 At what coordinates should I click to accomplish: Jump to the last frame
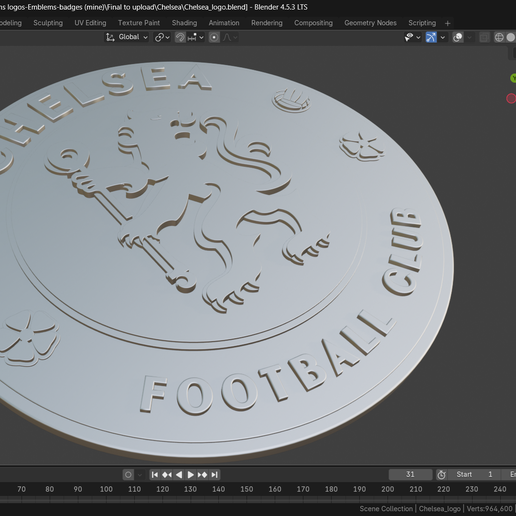coord(215,474)
